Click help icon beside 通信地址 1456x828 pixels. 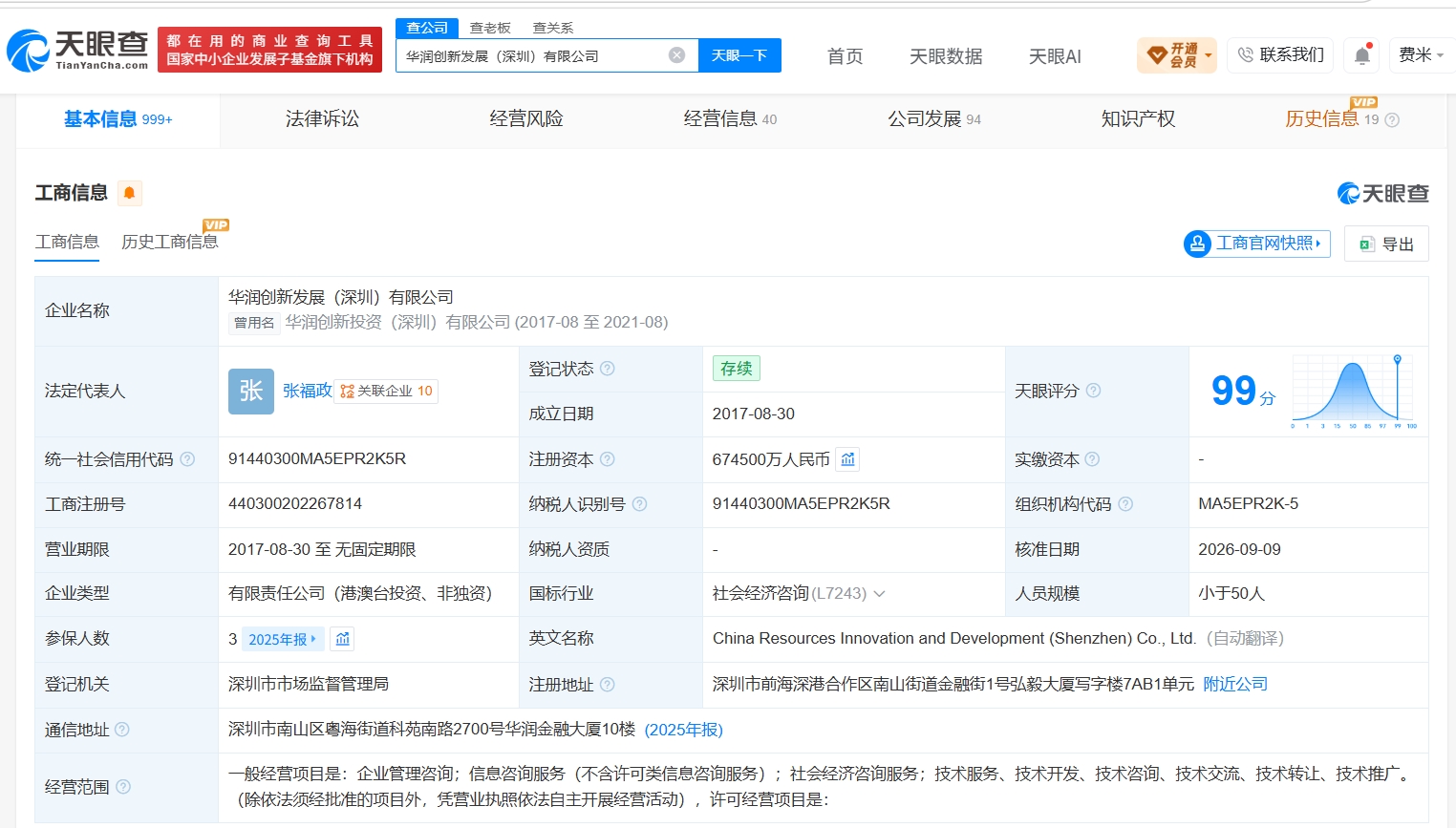tap(122, 730)
